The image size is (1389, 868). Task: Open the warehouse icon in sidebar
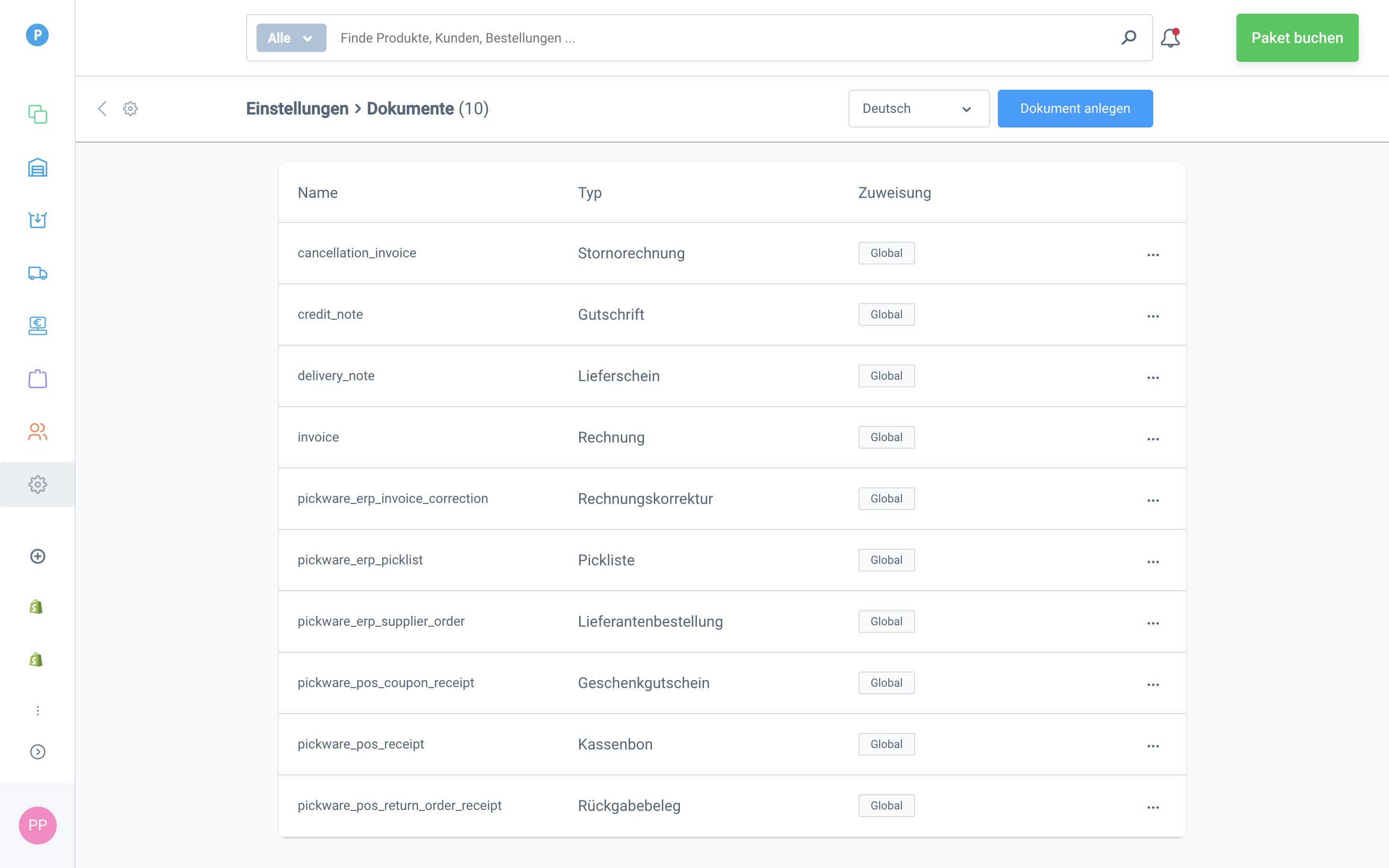tap(37, 168)
